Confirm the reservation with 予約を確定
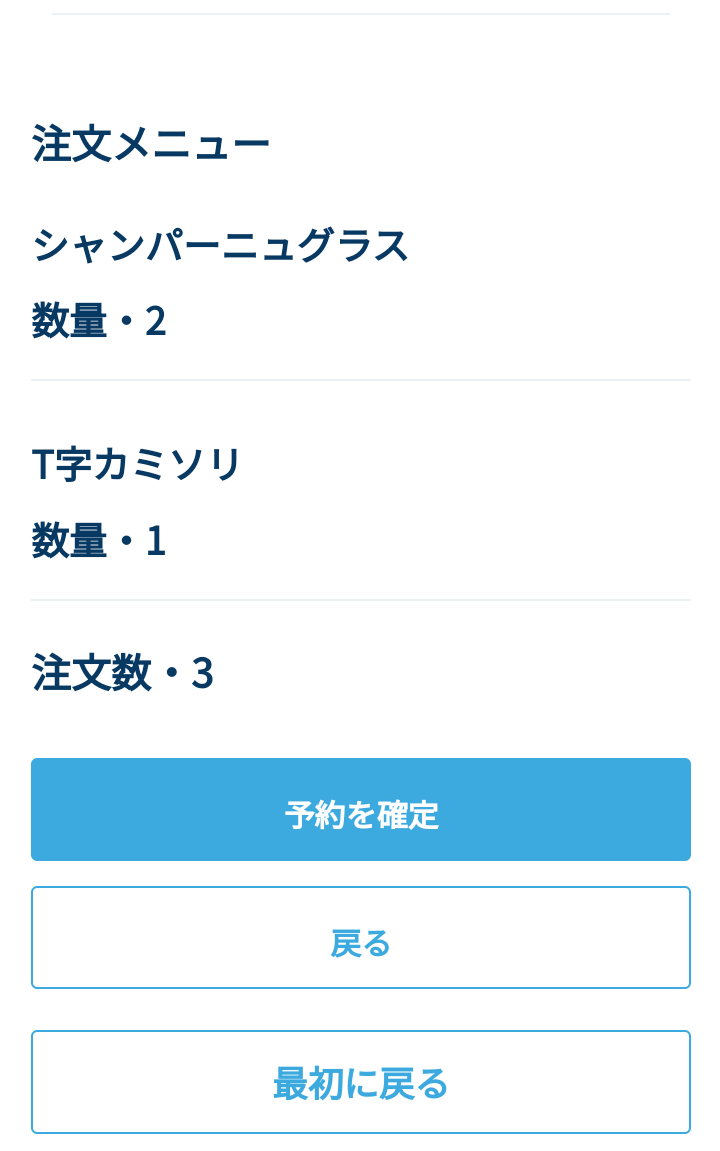Screen dimensions: 720x1151 click(x=360, y=809)
